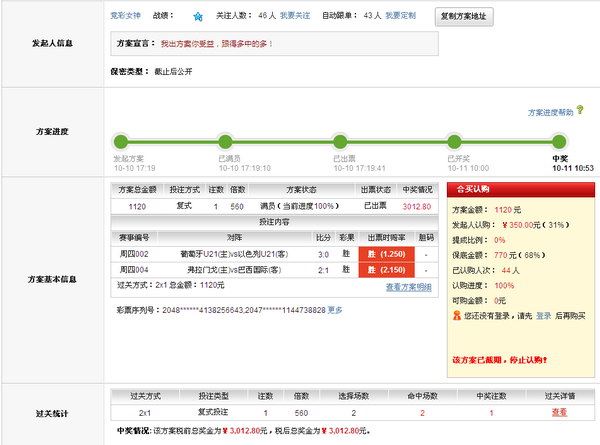Viewport: 600px width, 445px height.
Task: Open the 竞彩女神 user profile link
Action: click(x=126, y=17)
